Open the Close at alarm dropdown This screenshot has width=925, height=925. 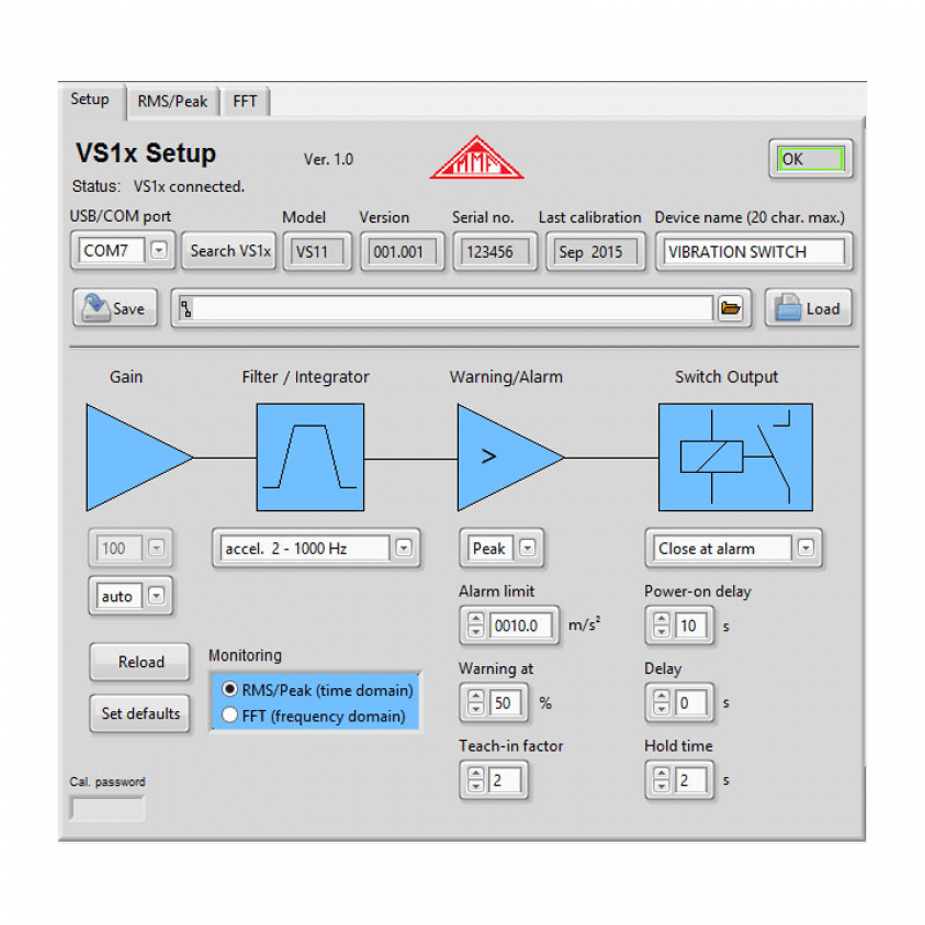pos(808,548)
